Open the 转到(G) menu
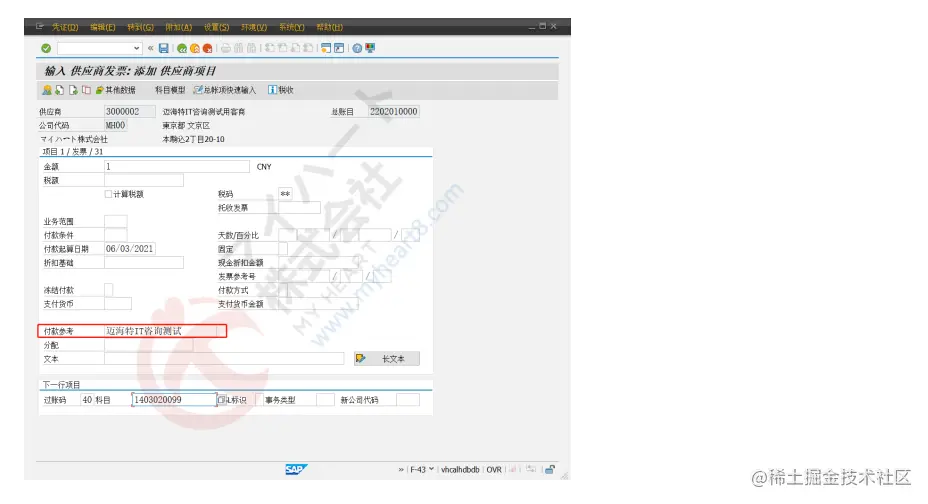 140,27
